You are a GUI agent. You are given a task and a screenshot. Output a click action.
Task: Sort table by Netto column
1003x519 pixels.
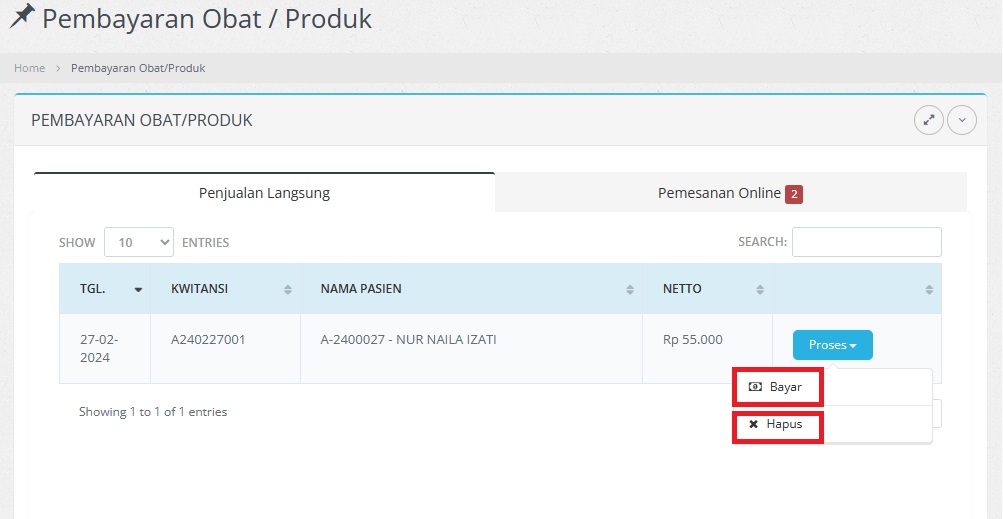coord(760,289)
